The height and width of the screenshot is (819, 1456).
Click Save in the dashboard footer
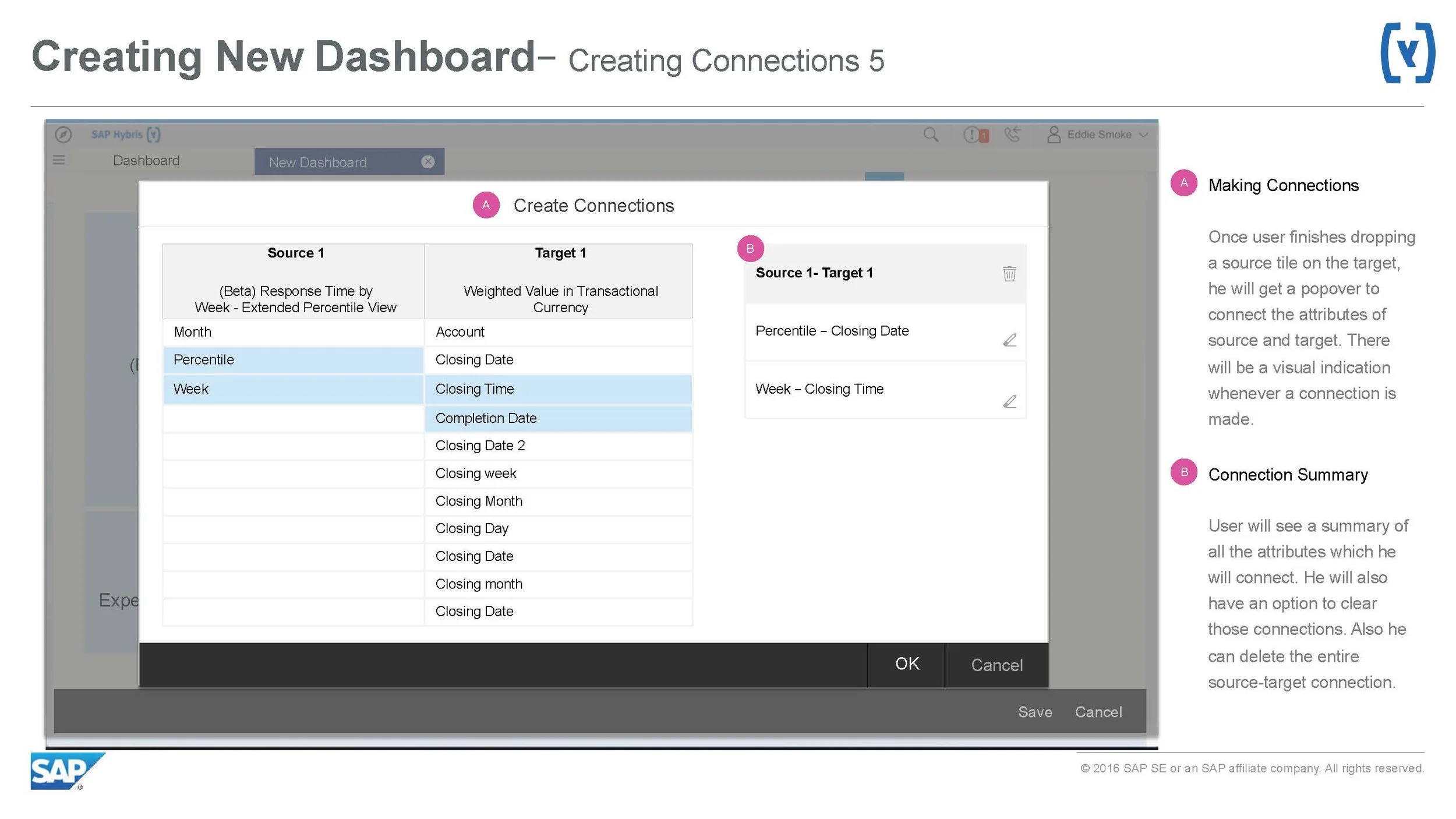tap(1035, 712)
